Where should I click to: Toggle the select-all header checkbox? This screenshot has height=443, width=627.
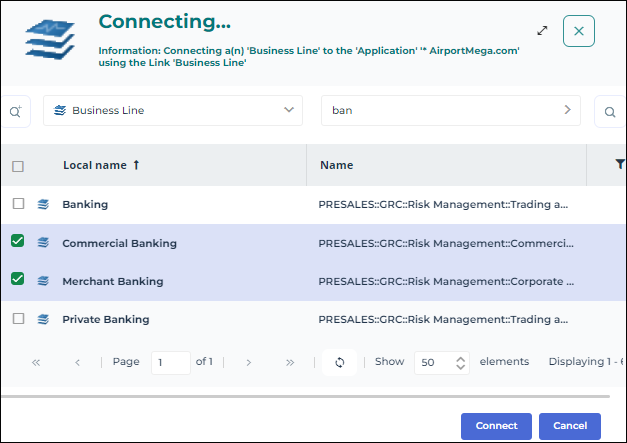click(18, 166)
